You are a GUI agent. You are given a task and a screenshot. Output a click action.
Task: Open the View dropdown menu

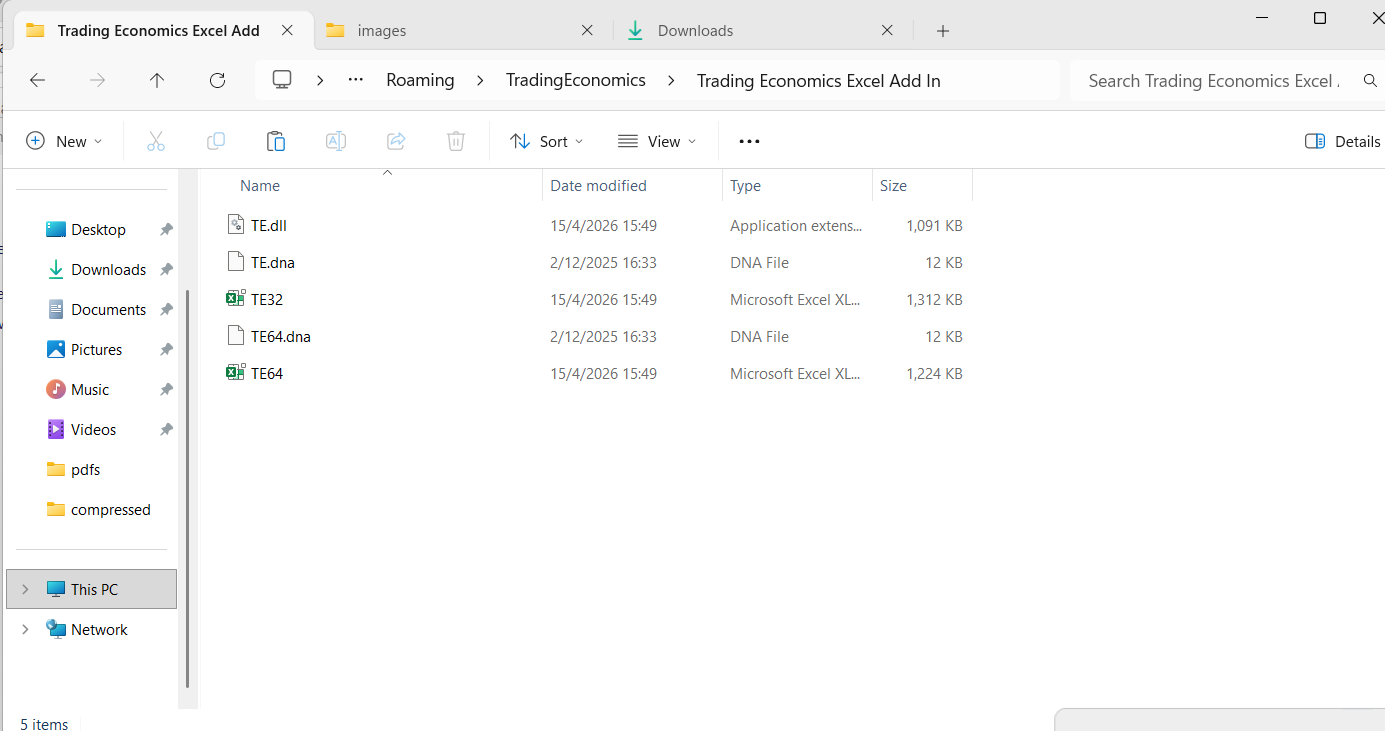656,141
